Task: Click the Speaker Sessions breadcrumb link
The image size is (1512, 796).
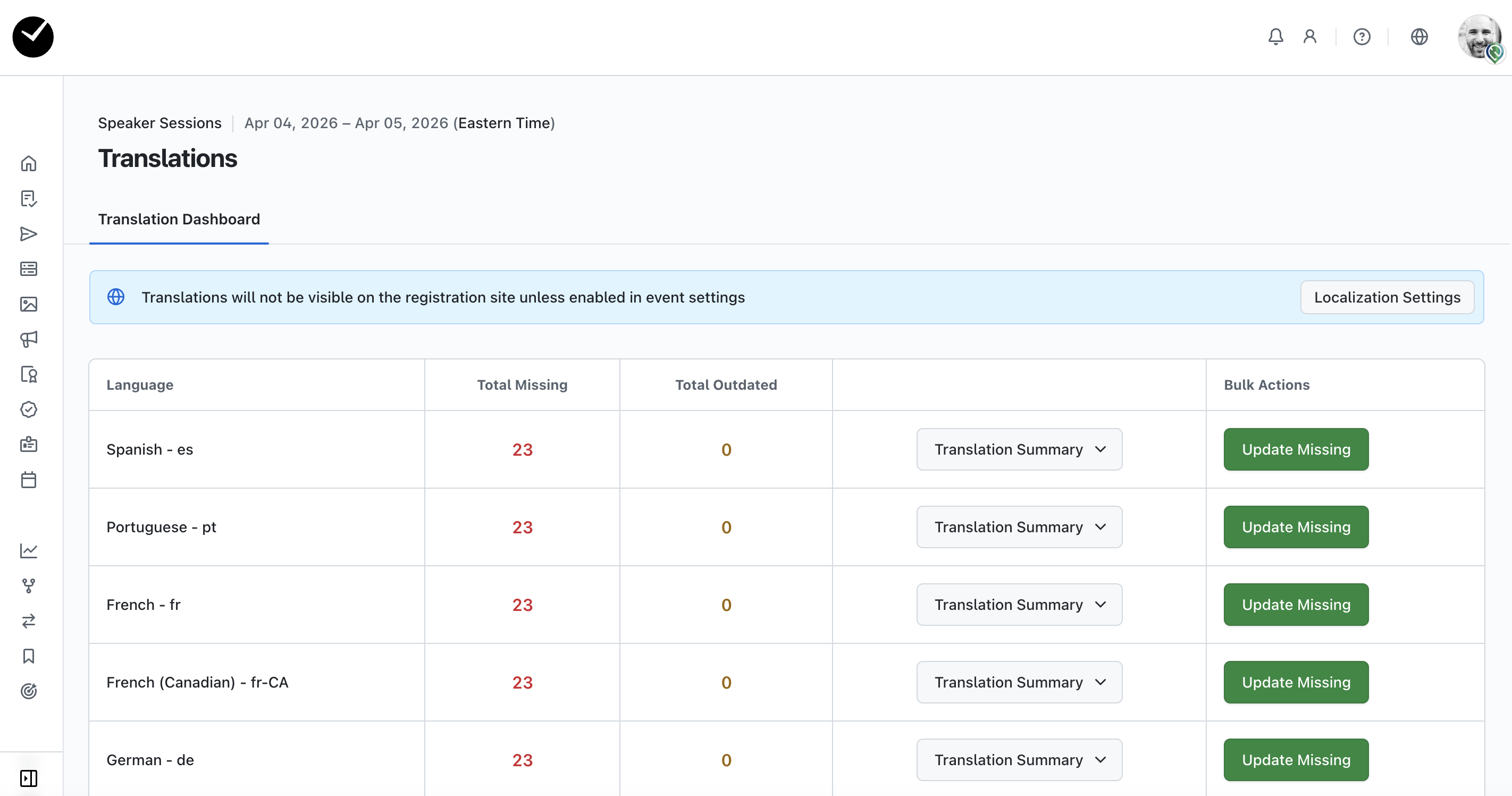Action: (159, 123)
